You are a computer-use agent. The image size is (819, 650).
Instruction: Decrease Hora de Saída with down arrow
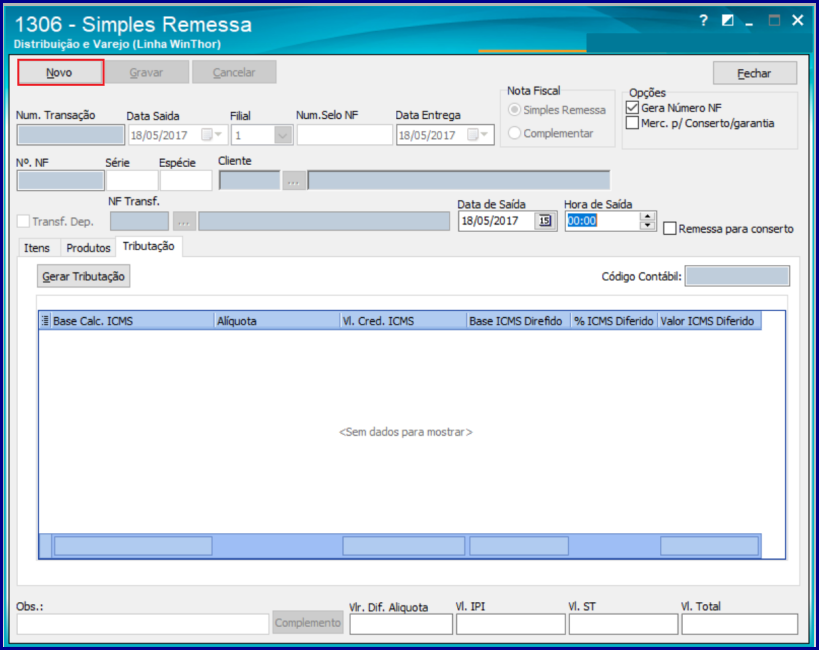pyautogui.click(x=648, y=226)
